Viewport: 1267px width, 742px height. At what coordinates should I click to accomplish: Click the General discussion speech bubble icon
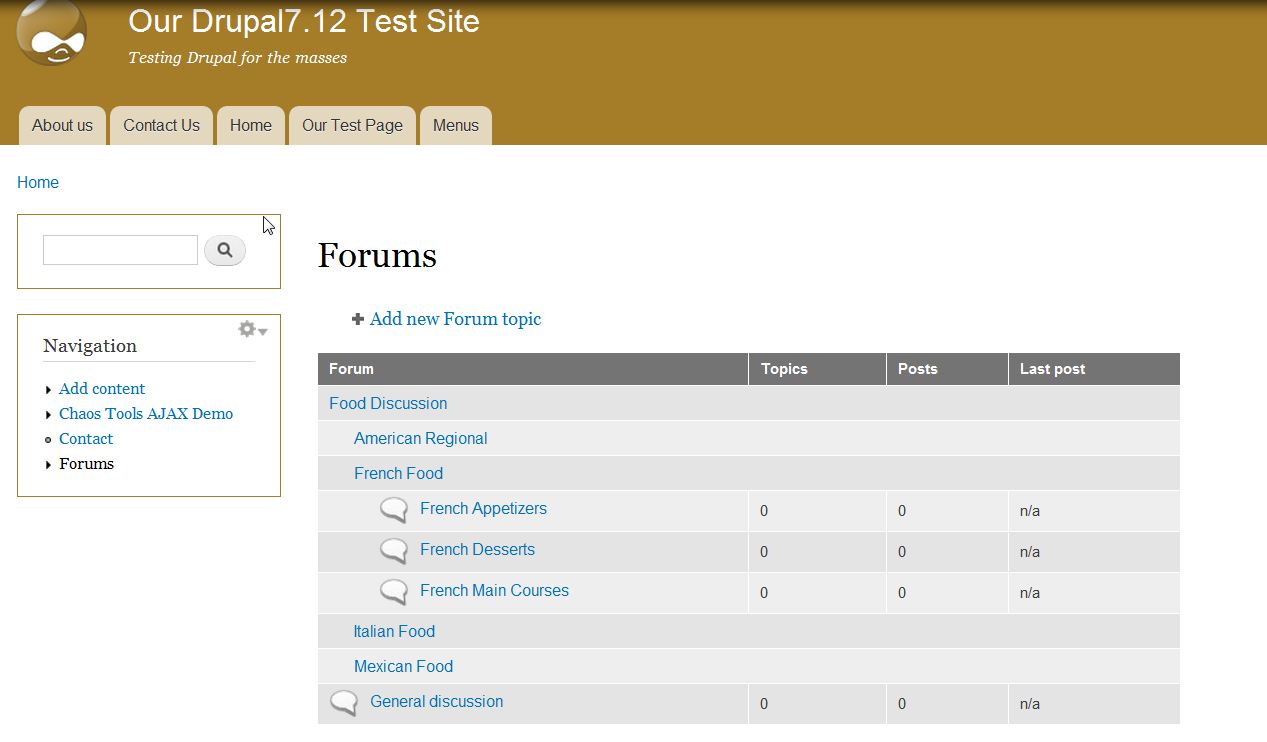pyautogui.click(x=344, y=703)
